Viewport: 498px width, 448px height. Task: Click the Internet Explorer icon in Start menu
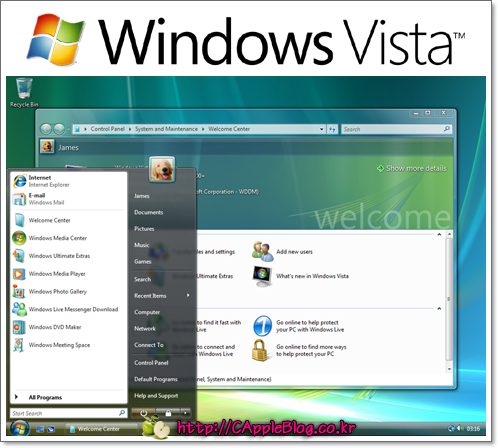pyautogui.click(x=19, y=181)
